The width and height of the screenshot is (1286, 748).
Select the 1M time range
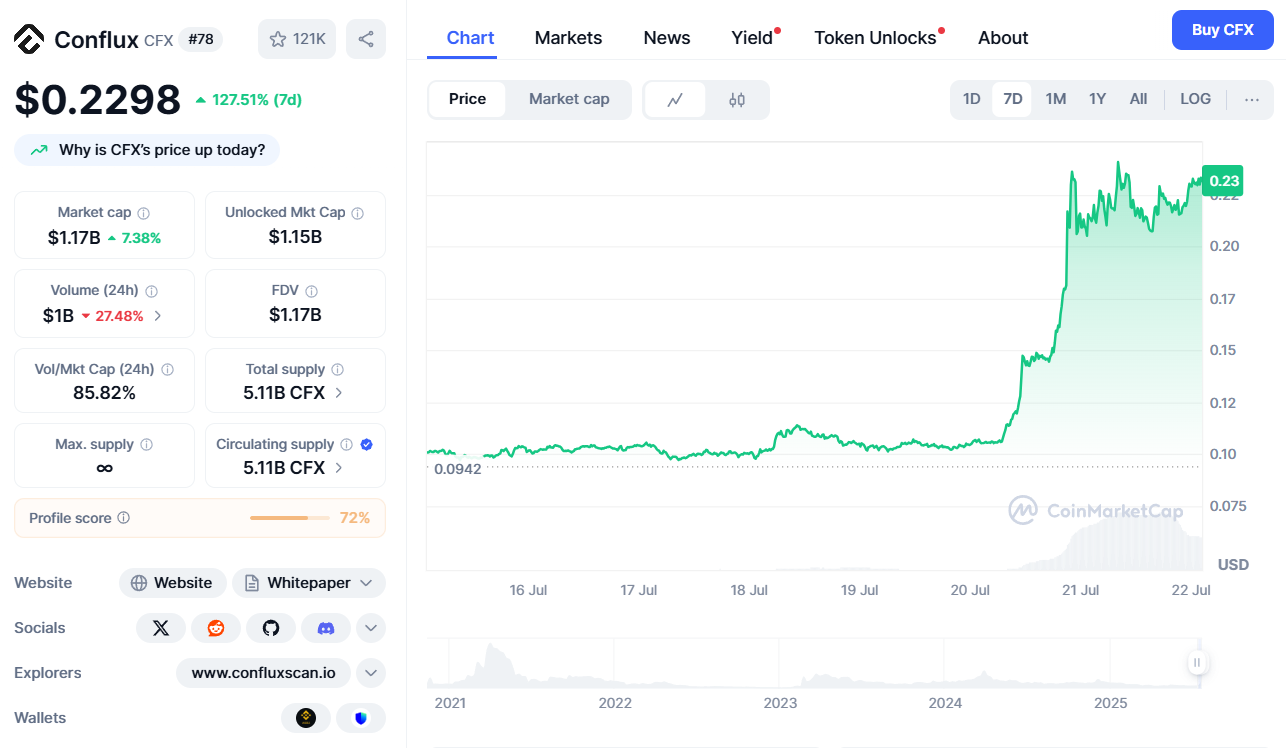coord(1055,99)
